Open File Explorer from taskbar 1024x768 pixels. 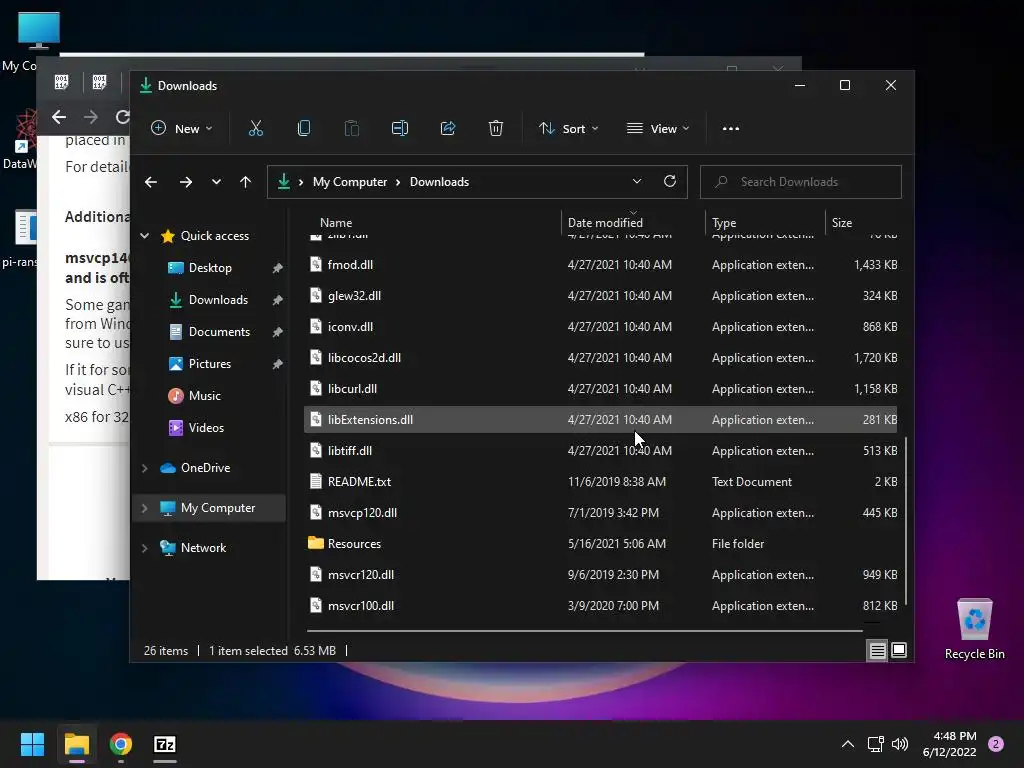click(x=76, y=744)
